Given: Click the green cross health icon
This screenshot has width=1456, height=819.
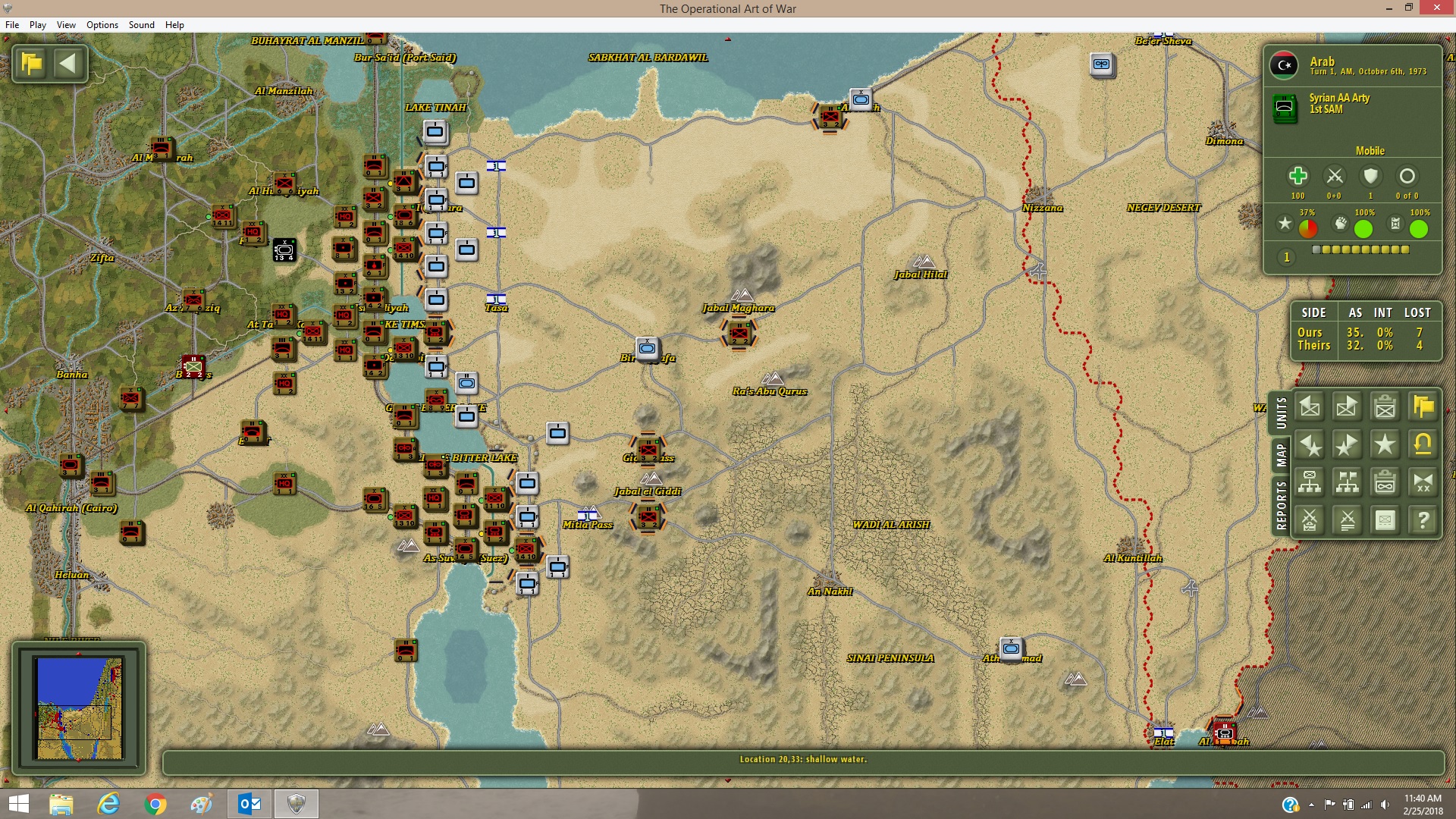Looking at the screenshot, I should coord(1298,176).
